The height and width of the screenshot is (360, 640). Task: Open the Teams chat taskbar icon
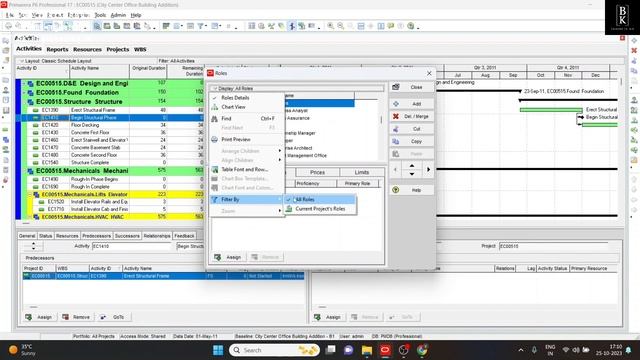348,350
